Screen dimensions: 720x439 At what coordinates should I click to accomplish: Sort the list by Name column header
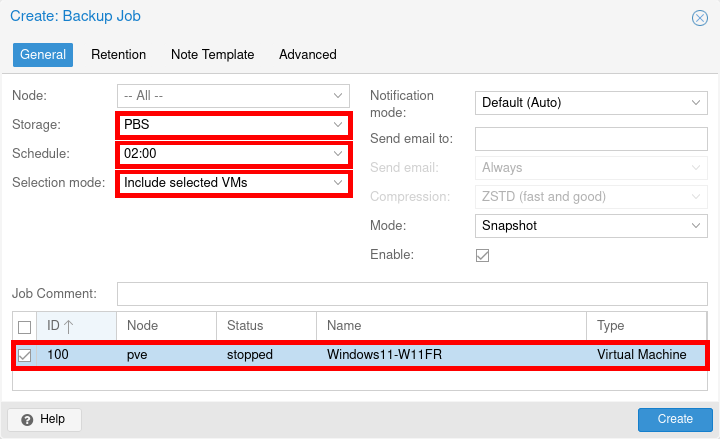coord(450,326)
